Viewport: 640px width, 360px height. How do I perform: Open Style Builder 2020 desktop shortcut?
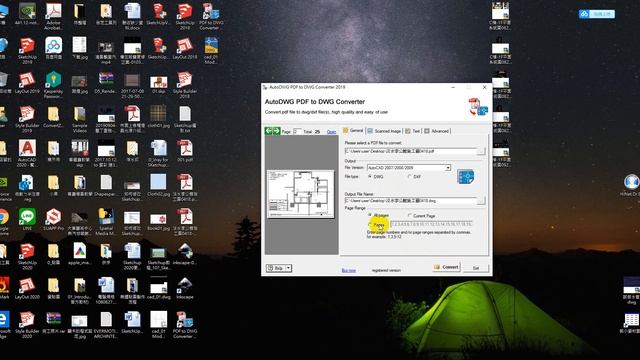point(27,325)
